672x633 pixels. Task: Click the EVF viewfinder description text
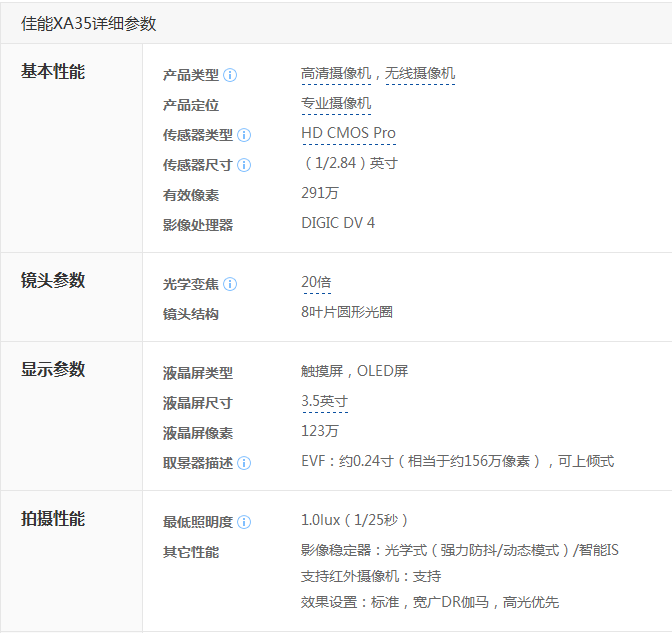pyautogui.click(x=457, y=461)
